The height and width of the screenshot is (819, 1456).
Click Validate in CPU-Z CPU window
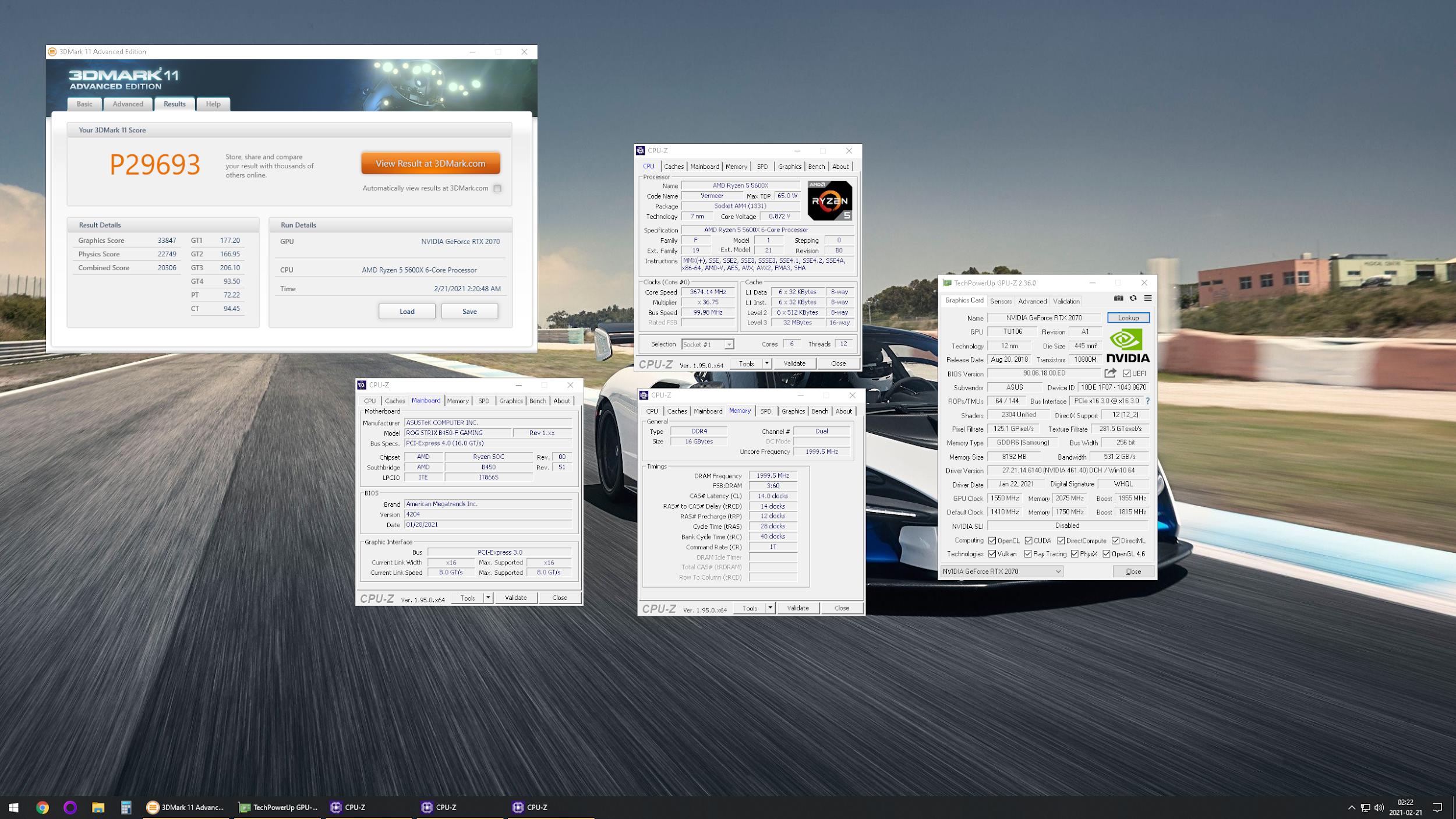point(794,363)
